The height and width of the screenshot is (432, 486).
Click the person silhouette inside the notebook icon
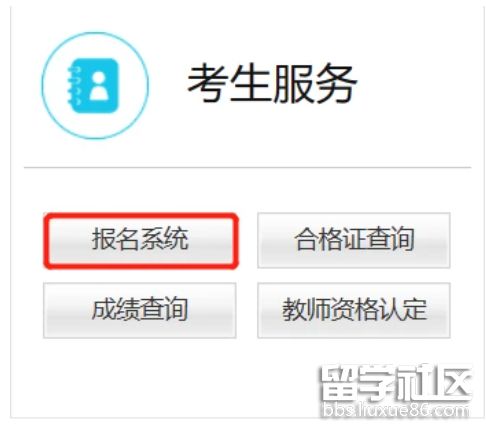[x=99, y=86]
